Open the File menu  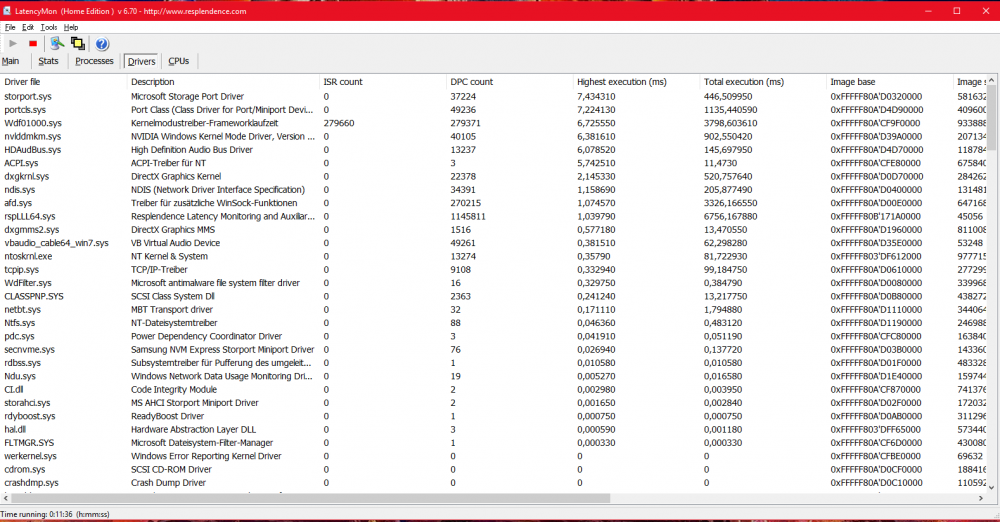coord(10,27)
